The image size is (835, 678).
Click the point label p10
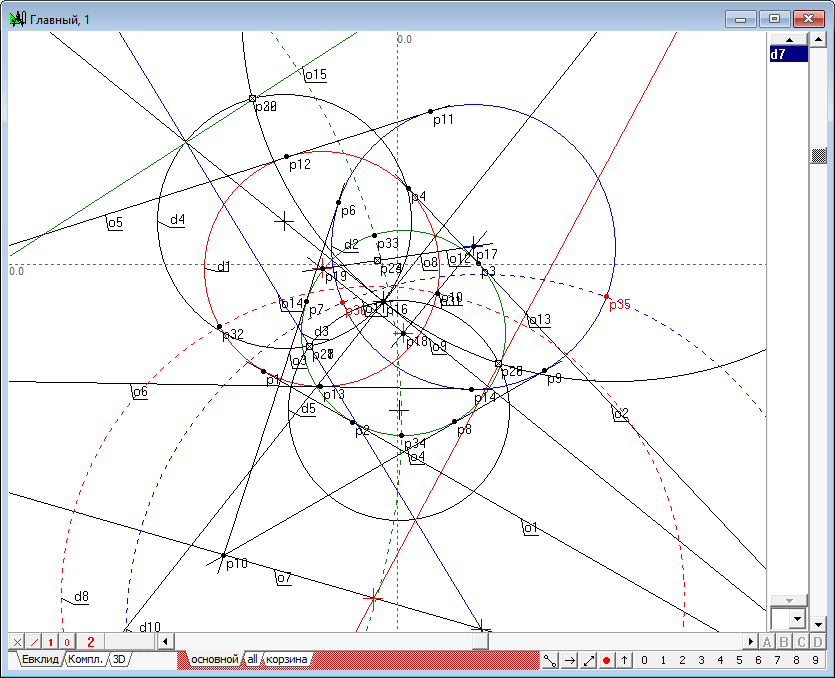coord(236,563)
